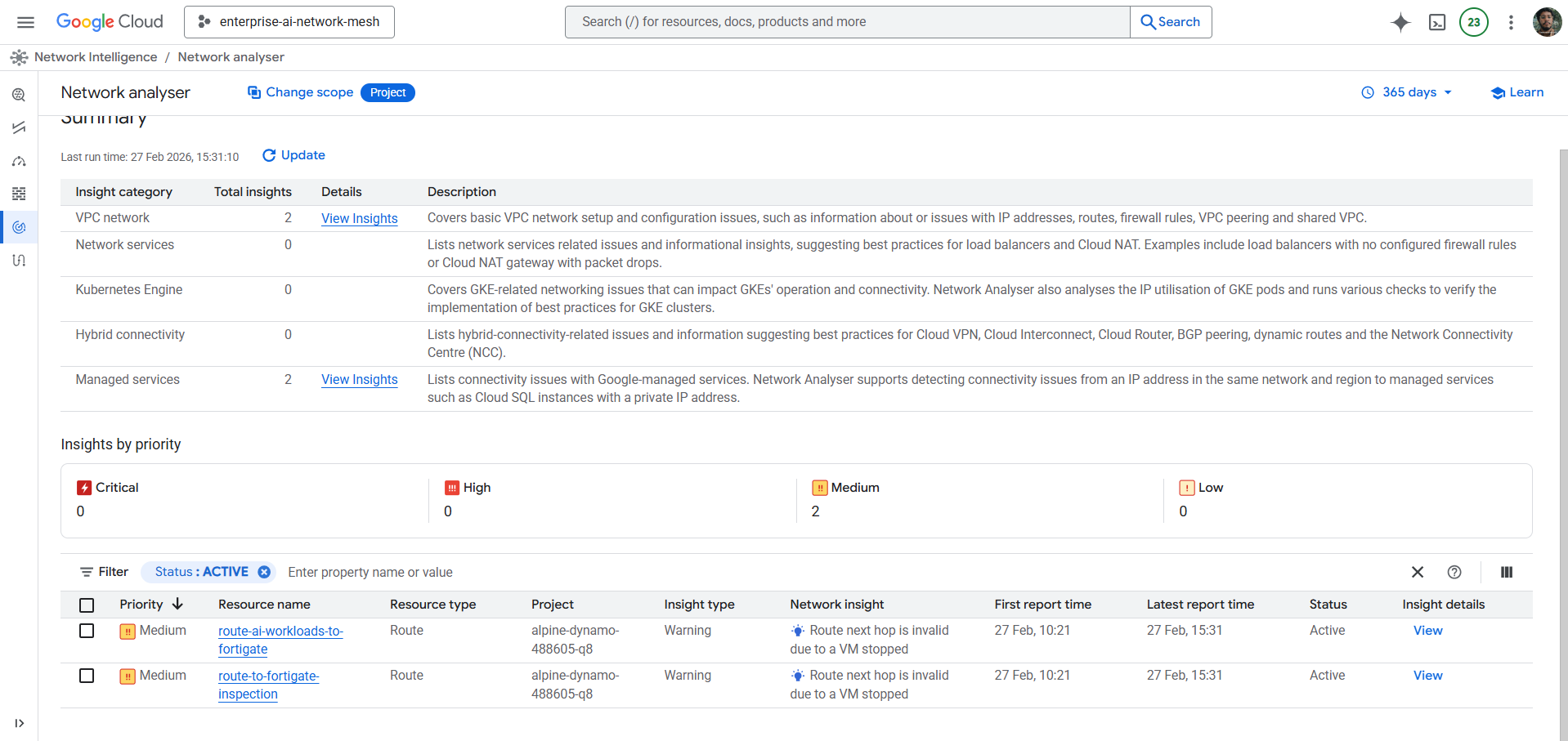Screen dimensions: 1568x741
Task: Click Hybrid connectivity category row
Action: [796, 344]
